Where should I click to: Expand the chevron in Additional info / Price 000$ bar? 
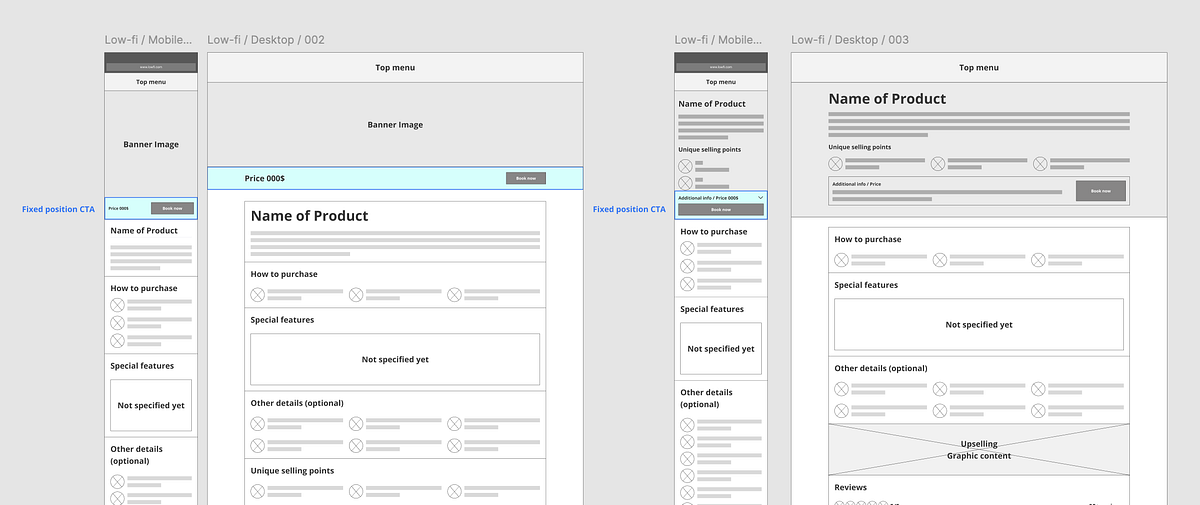761,198
